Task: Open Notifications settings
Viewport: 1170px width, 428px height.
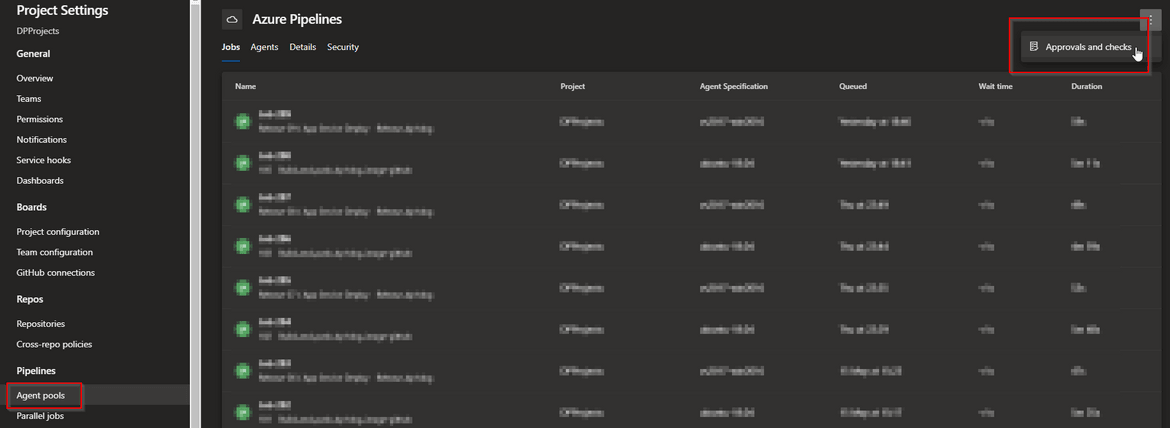Action: click(42, 139)
